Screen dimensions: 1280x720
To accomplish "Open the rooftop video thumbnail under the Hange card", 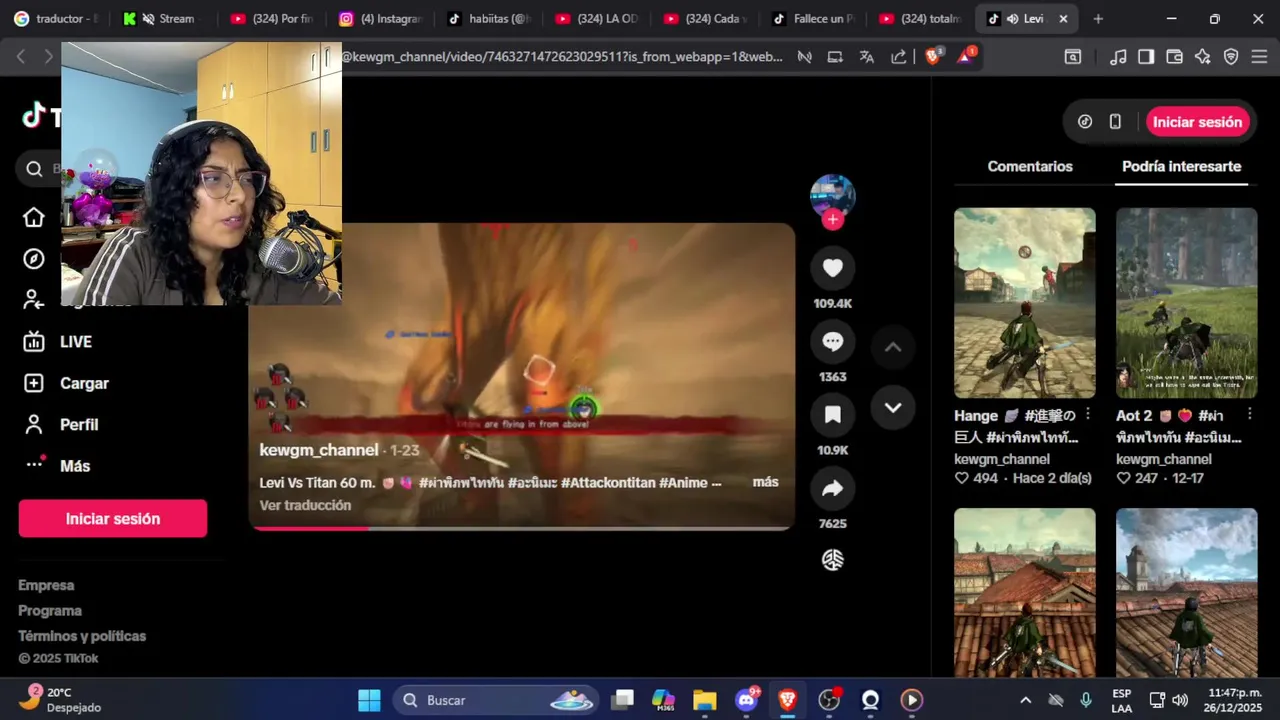I will click(1025, 592).
